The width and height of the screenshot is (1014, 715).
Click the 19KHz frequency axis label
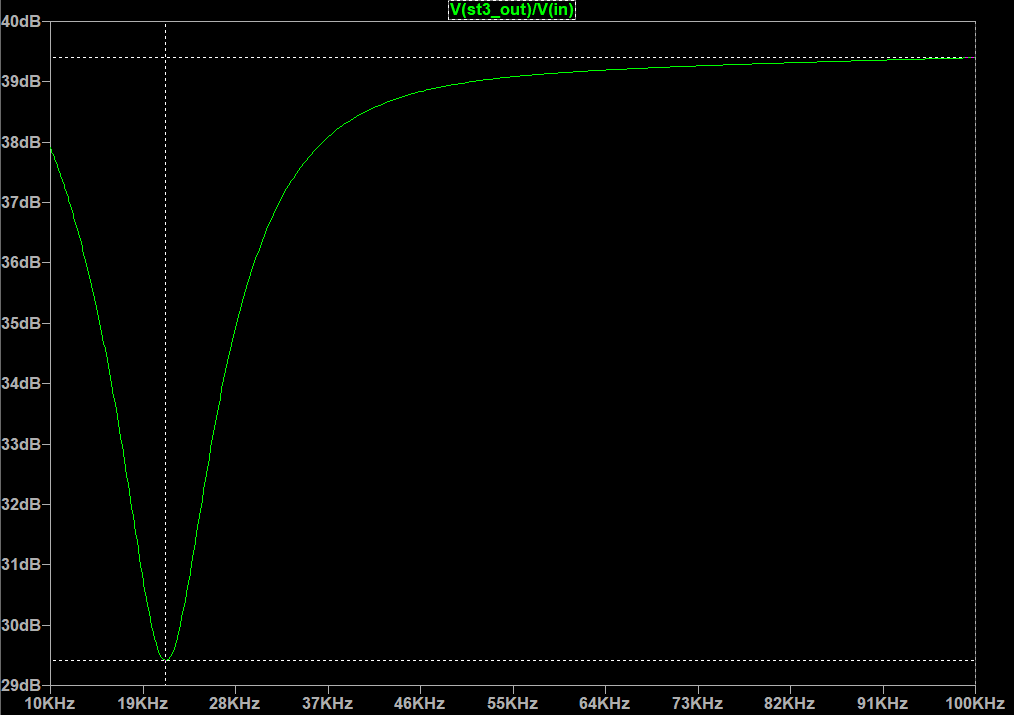[142, 704]
